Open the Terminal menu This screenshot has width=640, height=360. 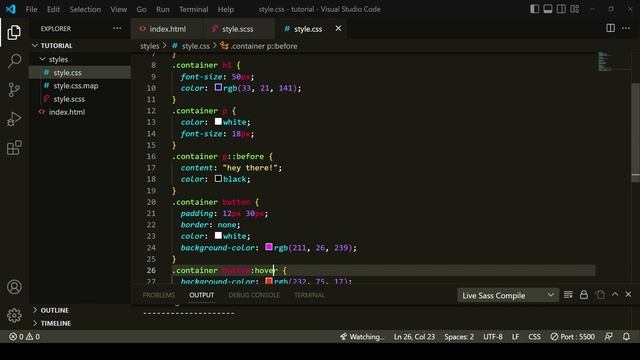click(193, 9)
